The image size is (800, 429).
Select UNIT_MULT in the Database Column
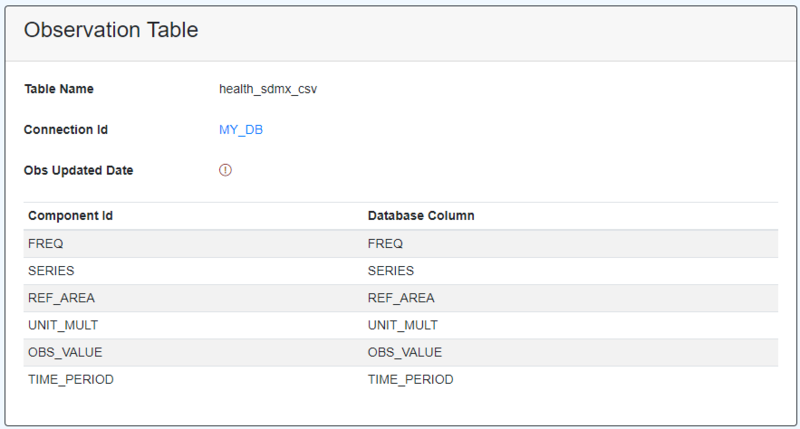point(403,325)
